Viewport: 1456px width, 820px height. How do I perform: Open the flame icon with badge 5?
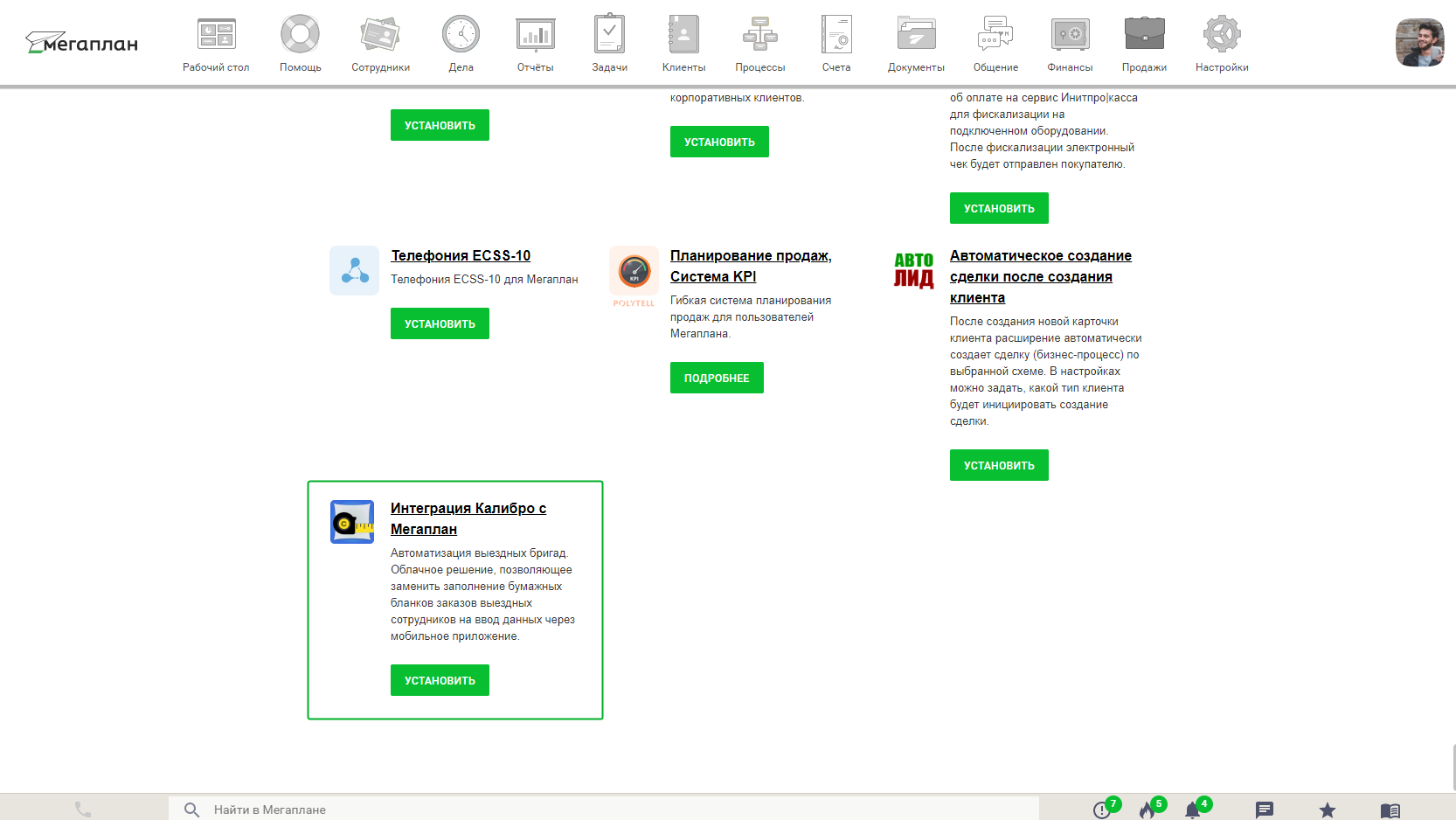[x=1147, y=810]
